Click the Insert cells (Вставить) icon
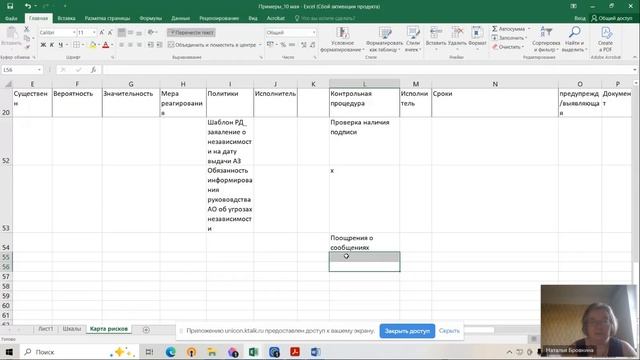Screen dimensions: 640x360 tap(436, 33)
